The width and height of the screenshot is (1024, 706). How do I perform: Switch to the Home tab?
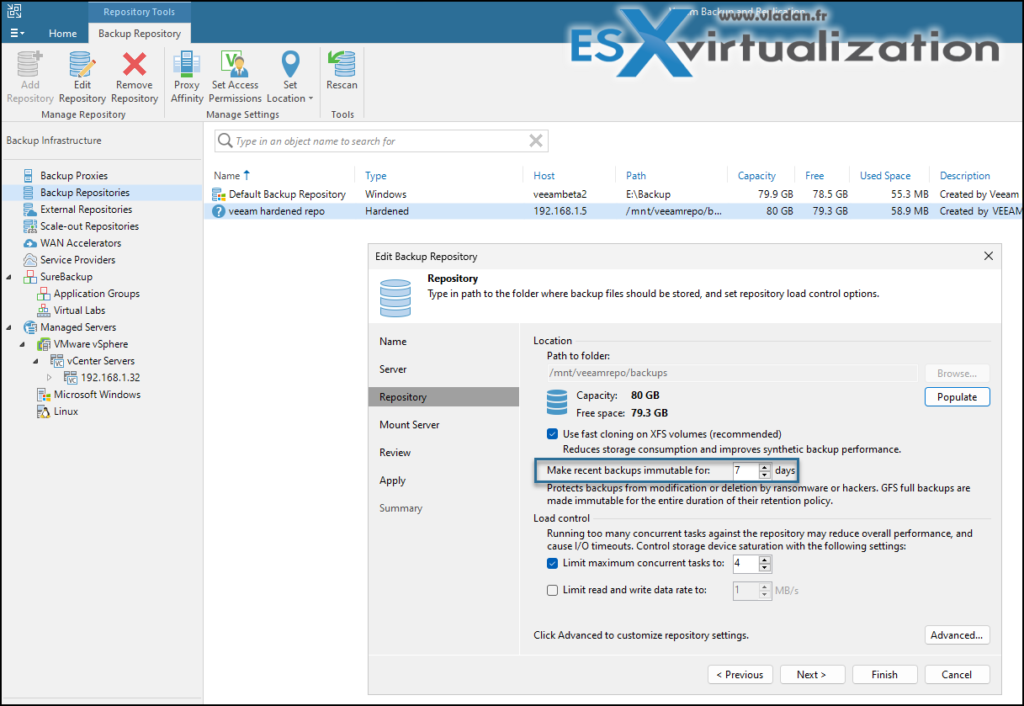pos(62,32)
